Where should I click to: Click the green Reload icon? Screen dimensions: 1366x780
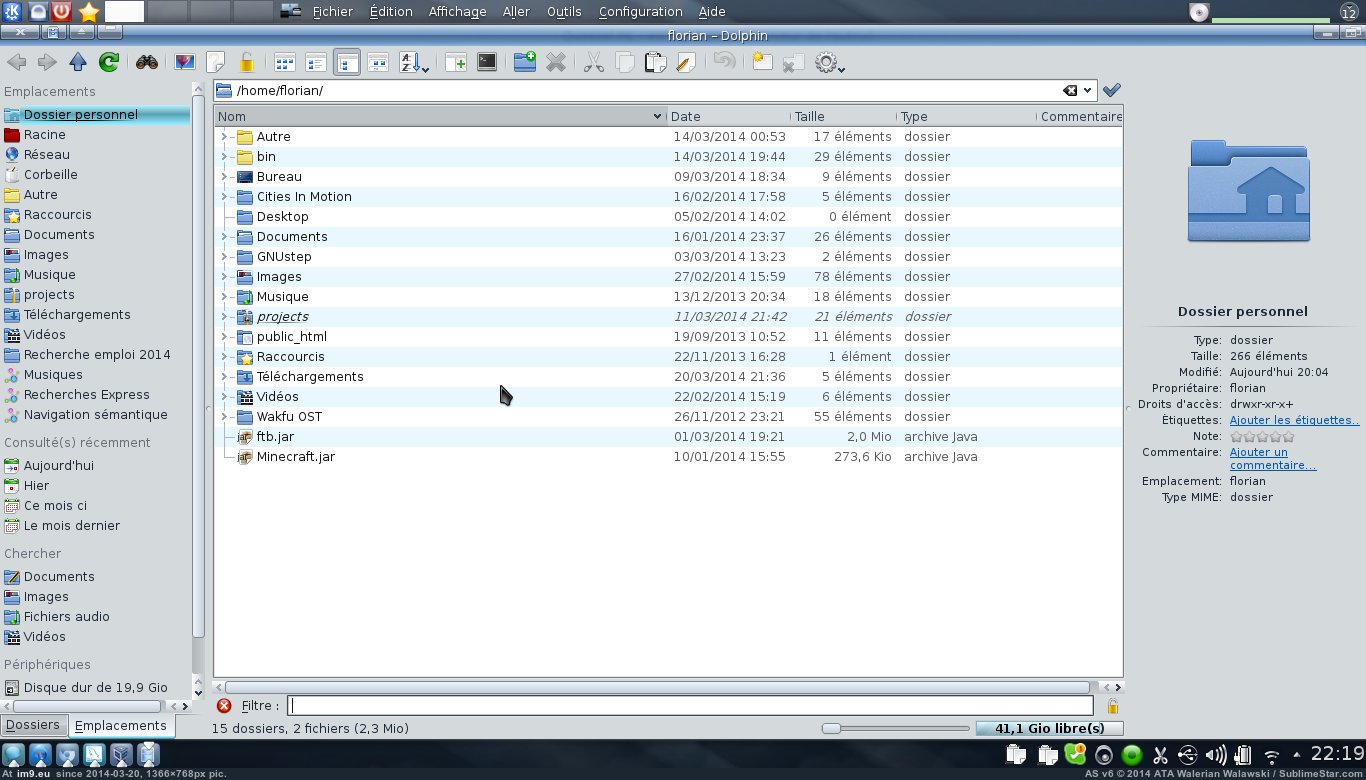108,63
